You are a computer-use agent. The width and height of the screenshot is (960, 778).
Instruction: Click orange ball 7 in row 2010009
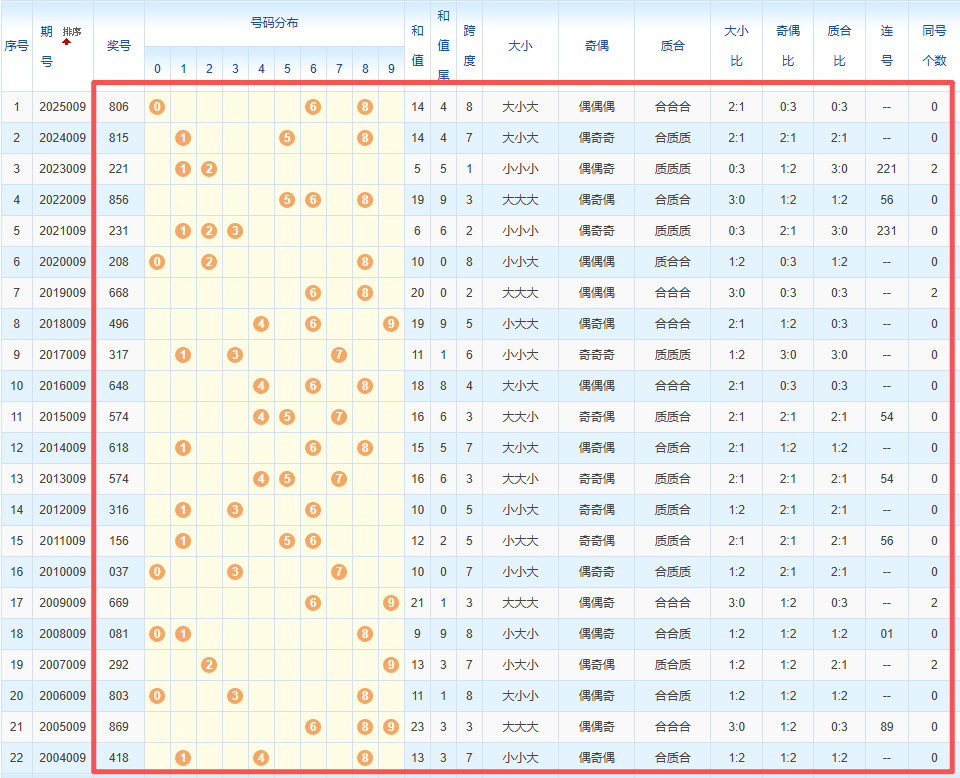[x=339, y=572]
